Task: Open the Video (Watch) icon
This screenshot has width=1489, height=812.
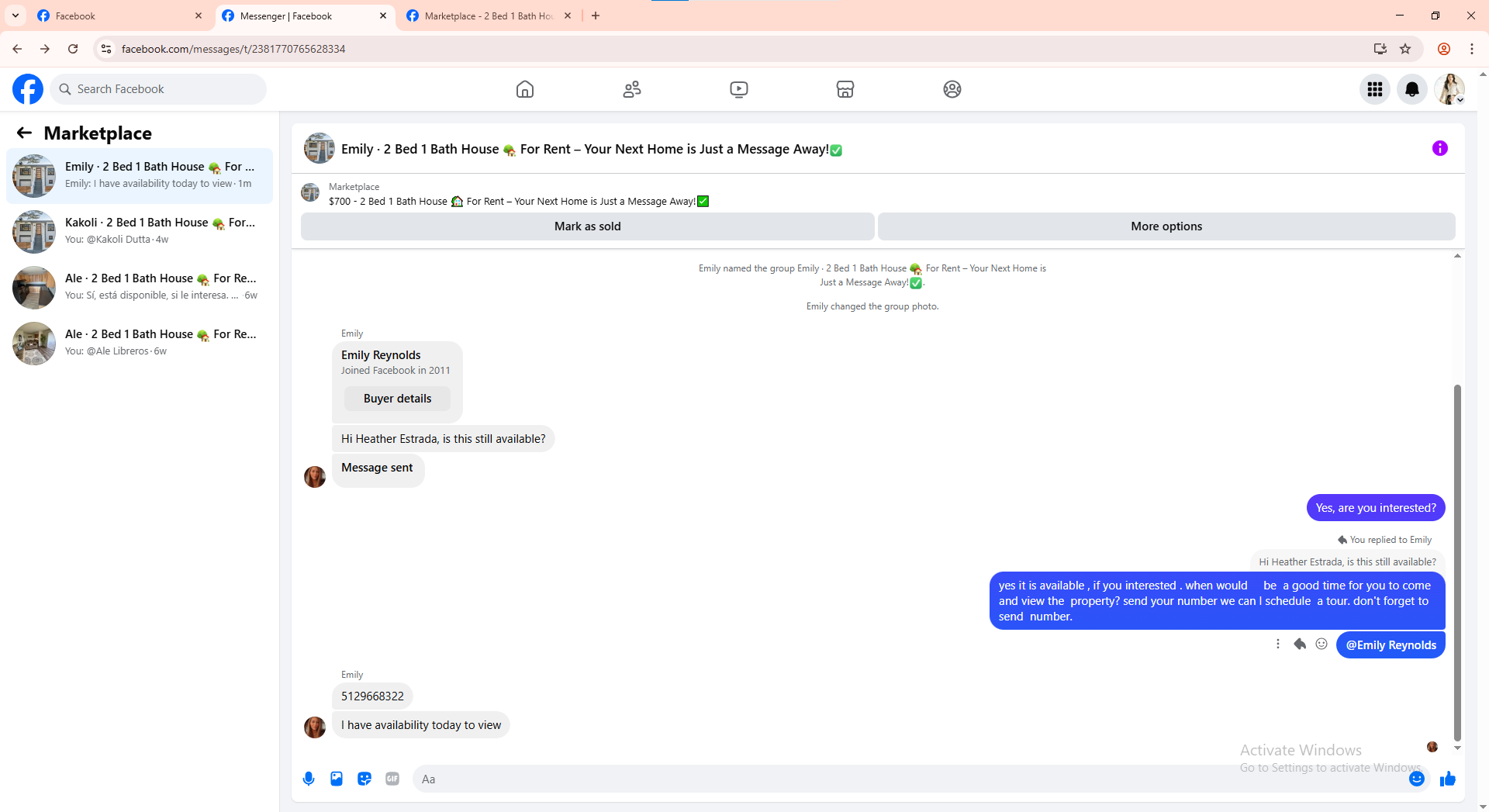Action: coord(739,89)
